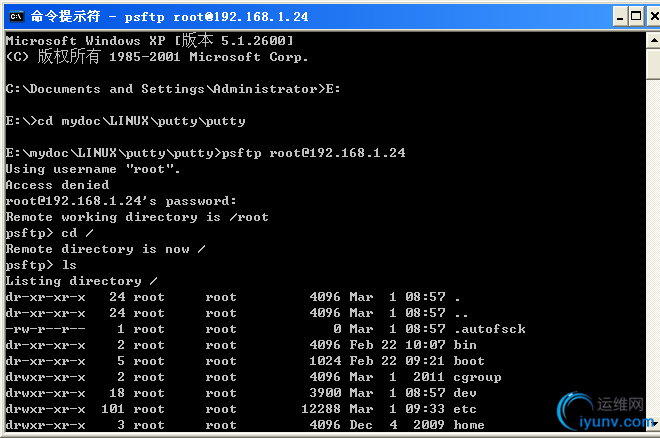The height and width of the screenshot is (438, 660).
Task: Click the bin directory entry
Action: coord(465,345)
